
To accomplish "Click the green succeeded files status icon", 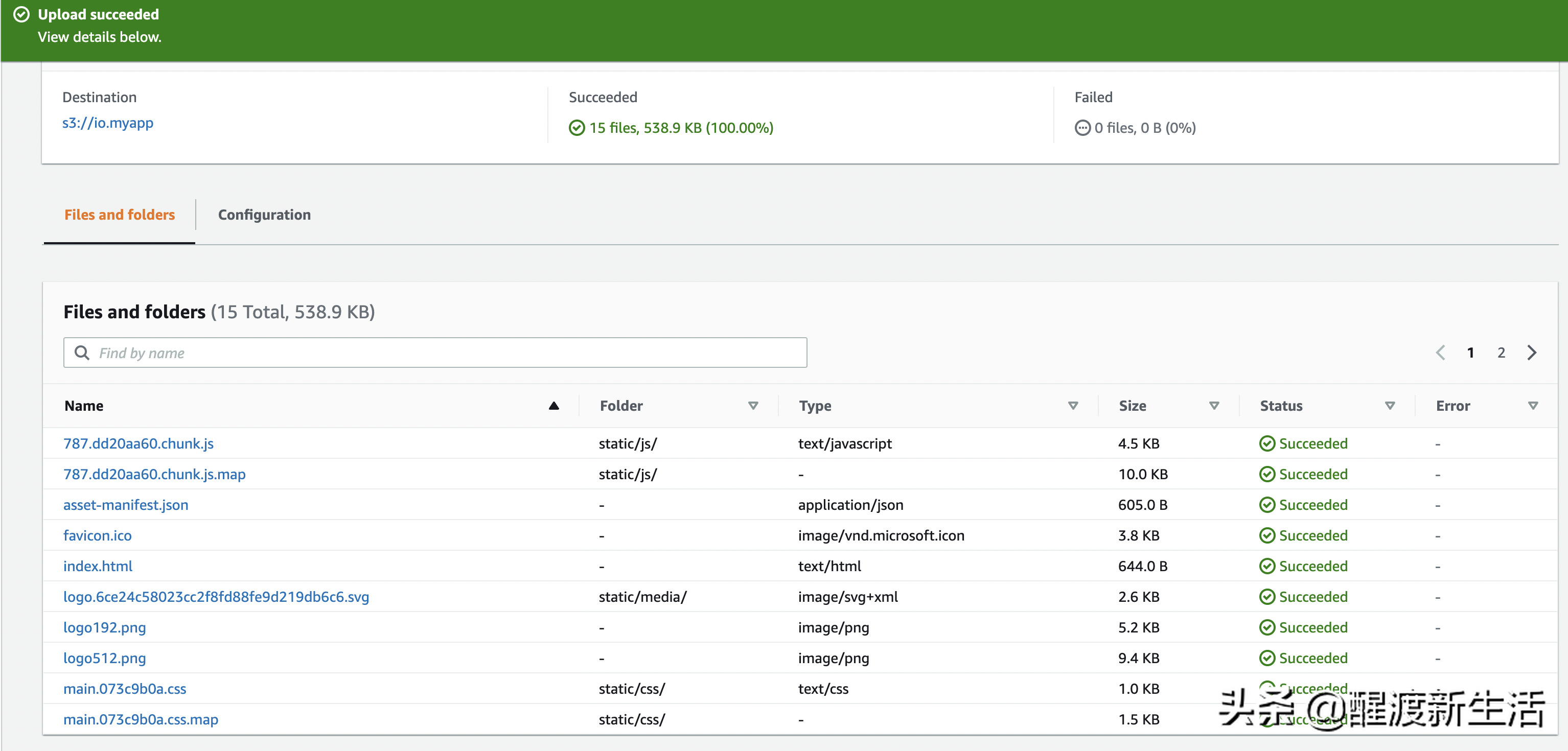I will coord(577,128).
